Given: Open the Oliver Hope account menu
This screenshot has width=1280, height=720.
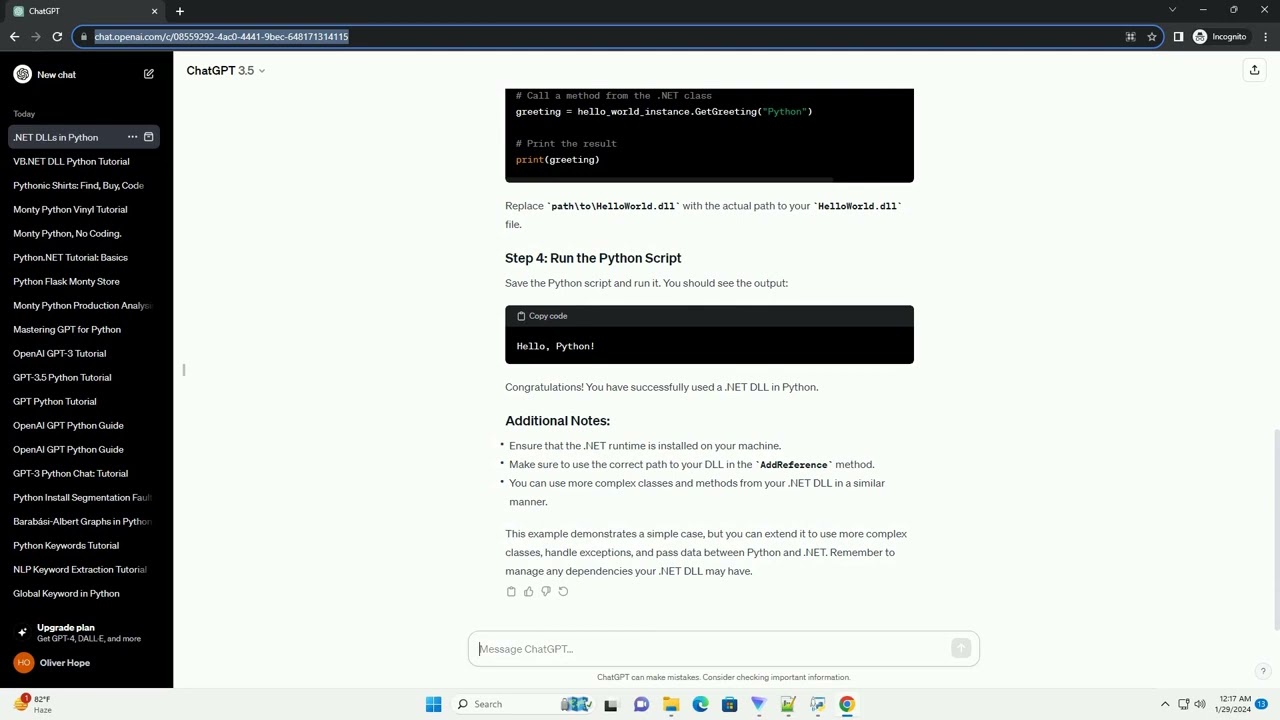Looking at the screenshot, I should pos(86,663).
